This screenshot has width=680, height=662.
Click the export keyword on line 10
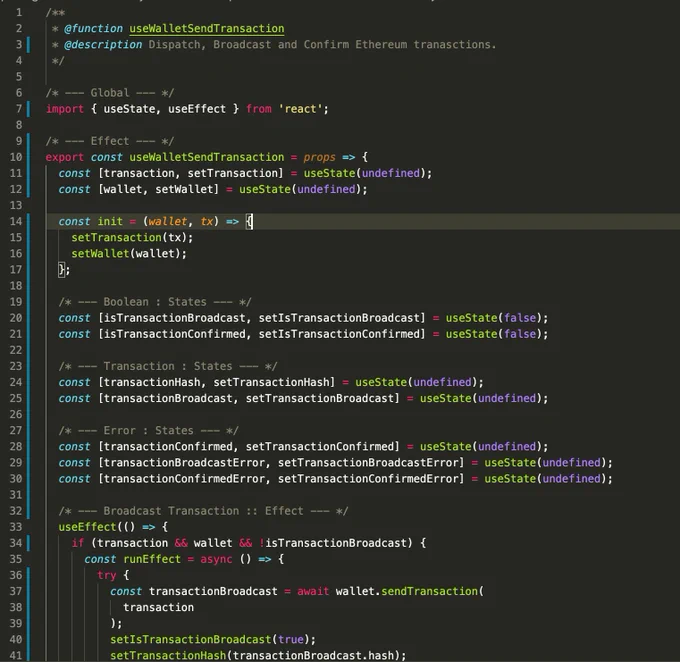point(65,157)
